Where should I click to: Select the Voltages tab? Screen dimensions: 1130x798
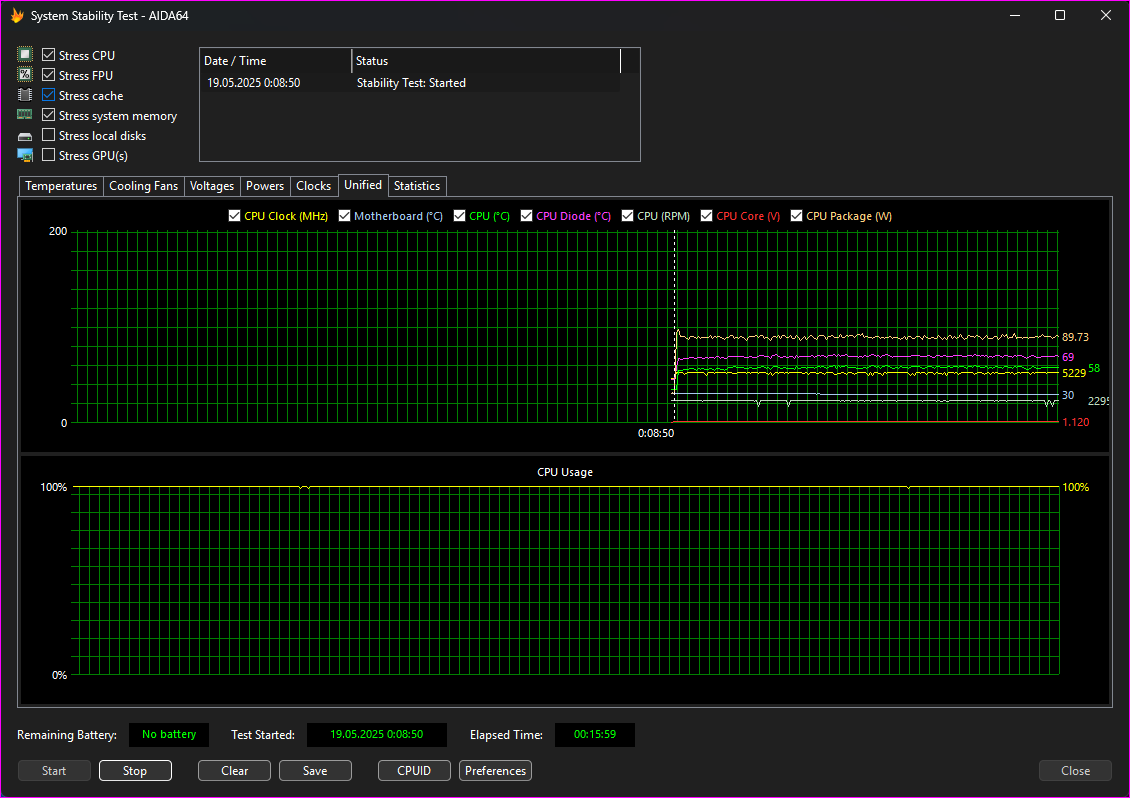212,186
